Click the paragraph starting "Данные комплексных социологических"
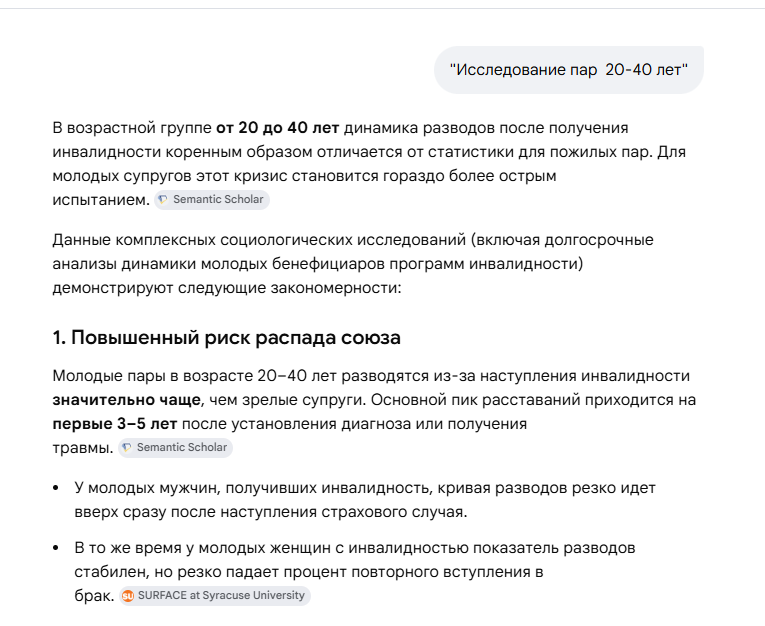The height and width of the screenshot is (626, 765). click(x=353, y=264)
